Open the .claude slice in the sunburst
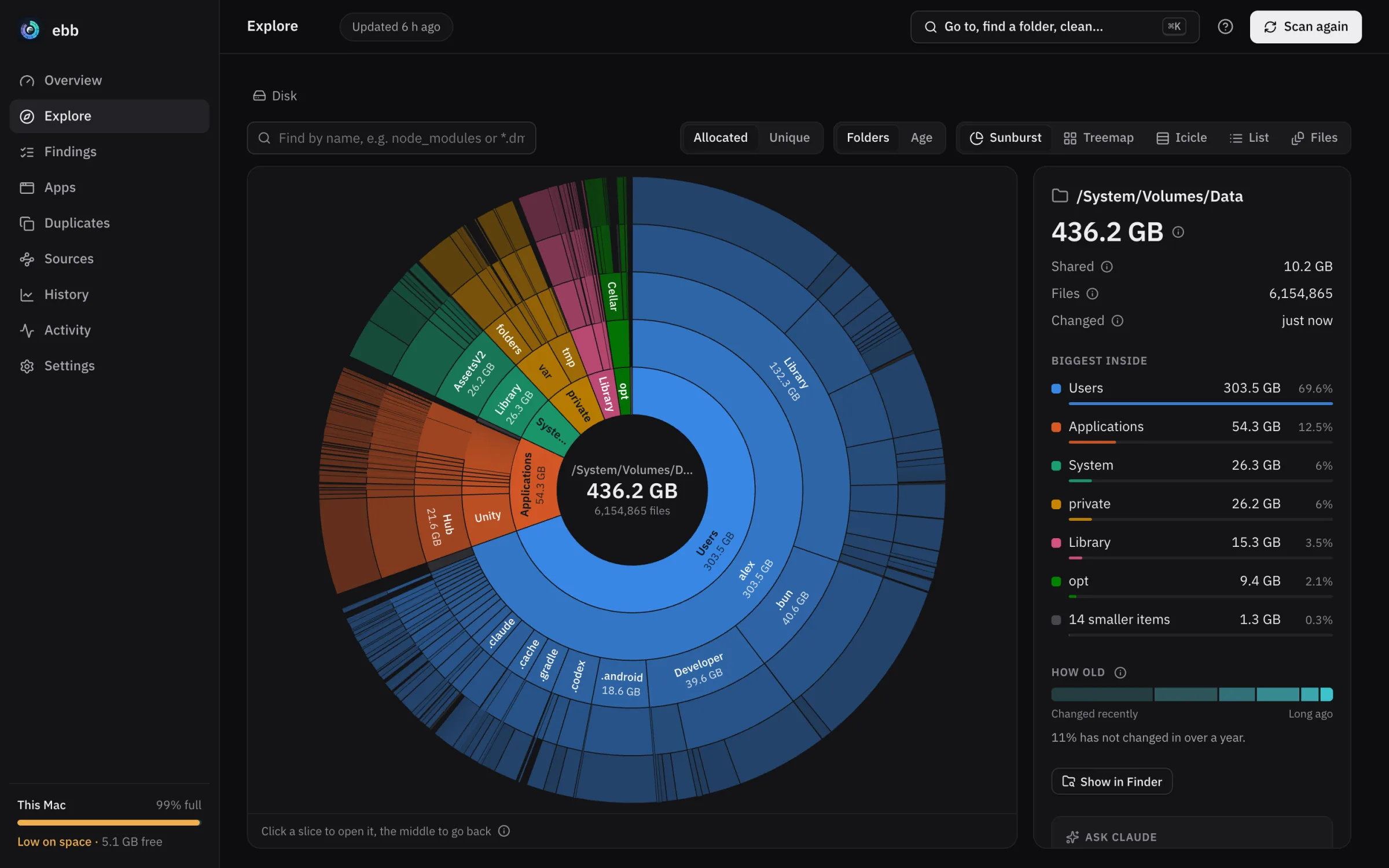 501,633
